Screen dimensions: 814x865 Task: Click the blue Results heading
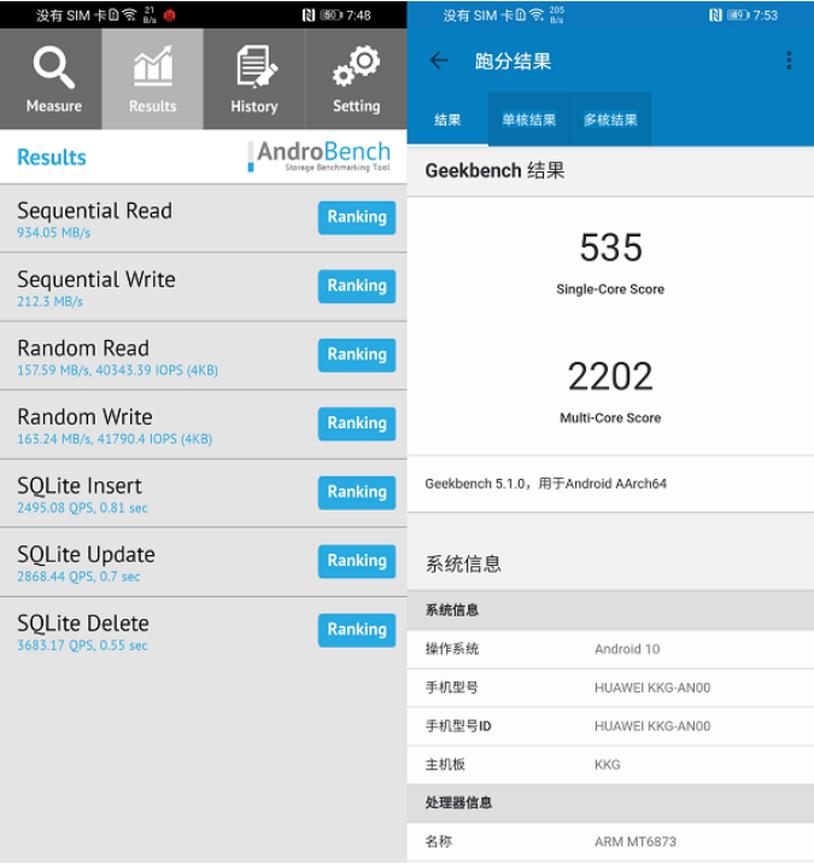point(51,157)
